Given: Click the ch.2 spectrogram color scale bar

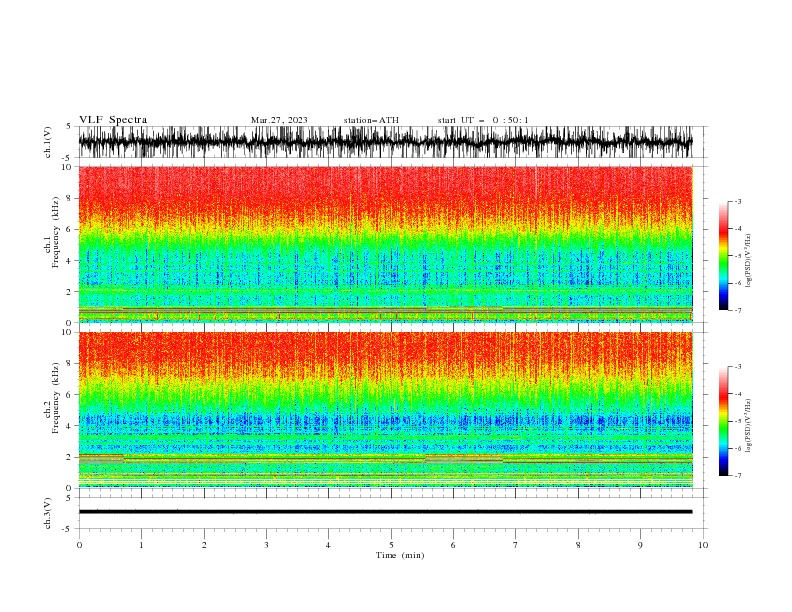Looking at the screenshot, I should pyautogui.click(x=723, y=421).
